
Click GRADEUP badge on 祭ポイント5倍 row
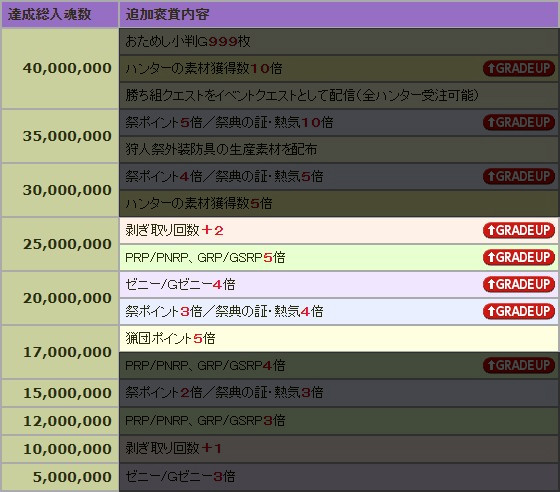click(519, 122)
